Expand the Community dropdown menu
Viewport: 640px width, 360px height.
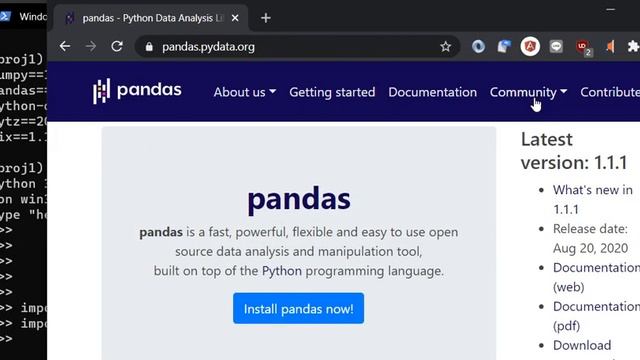tap(528, 92)
